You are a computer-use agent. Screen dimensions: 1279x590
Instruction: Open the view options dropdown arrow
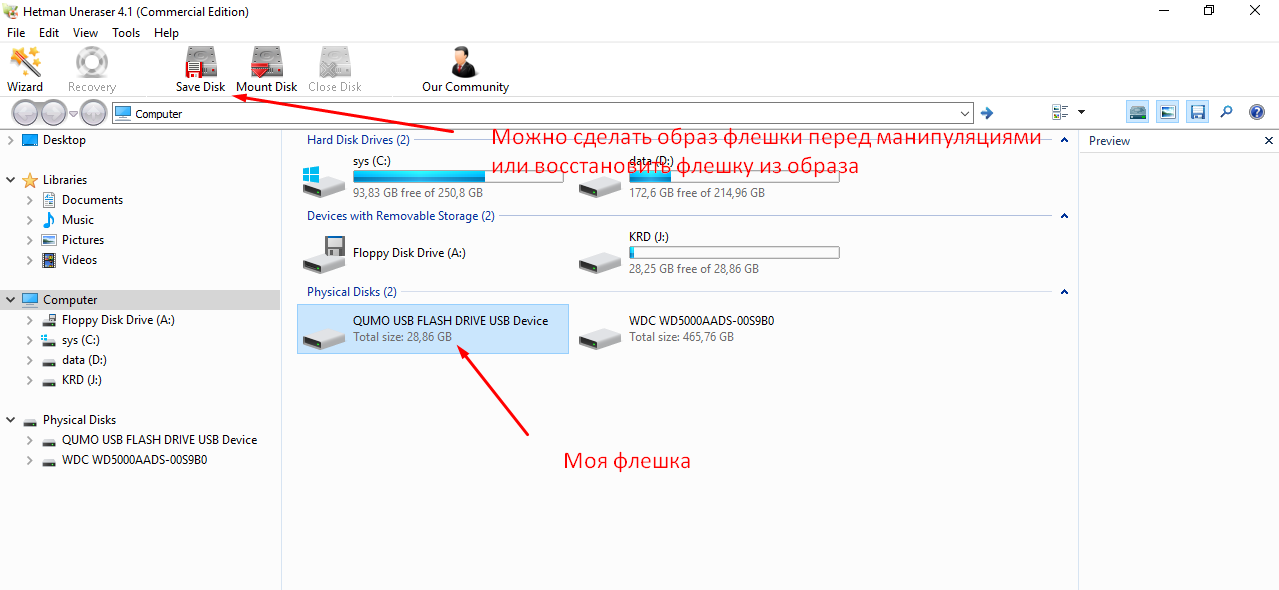click(x=1081, y=113)
